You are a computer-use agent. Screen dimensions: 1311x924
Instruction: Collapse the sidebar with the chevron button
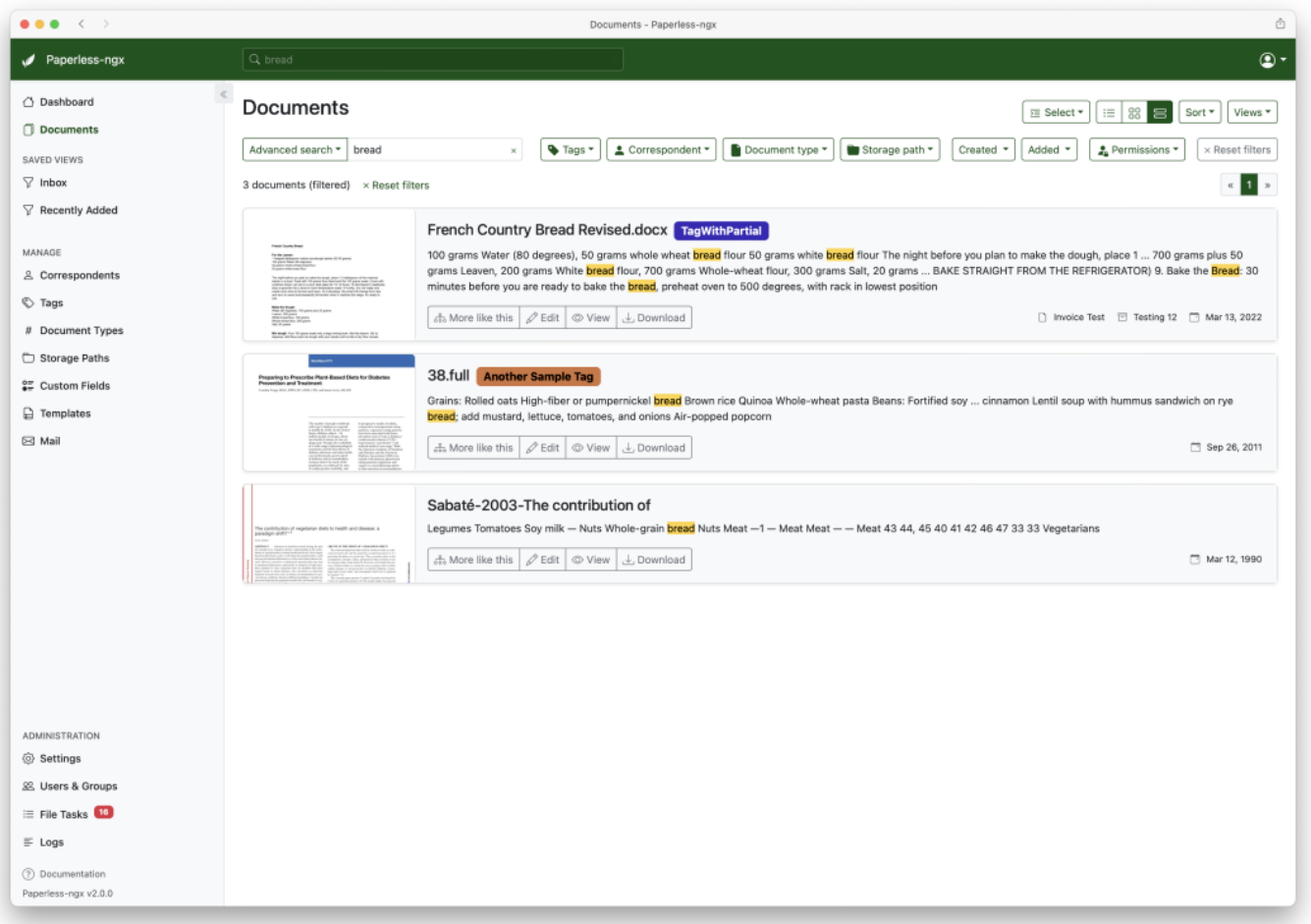223,94
